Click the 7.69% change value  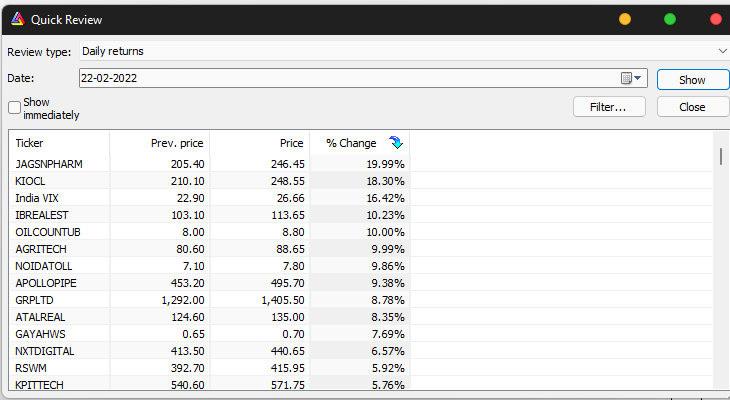click(x=388, y=334)
